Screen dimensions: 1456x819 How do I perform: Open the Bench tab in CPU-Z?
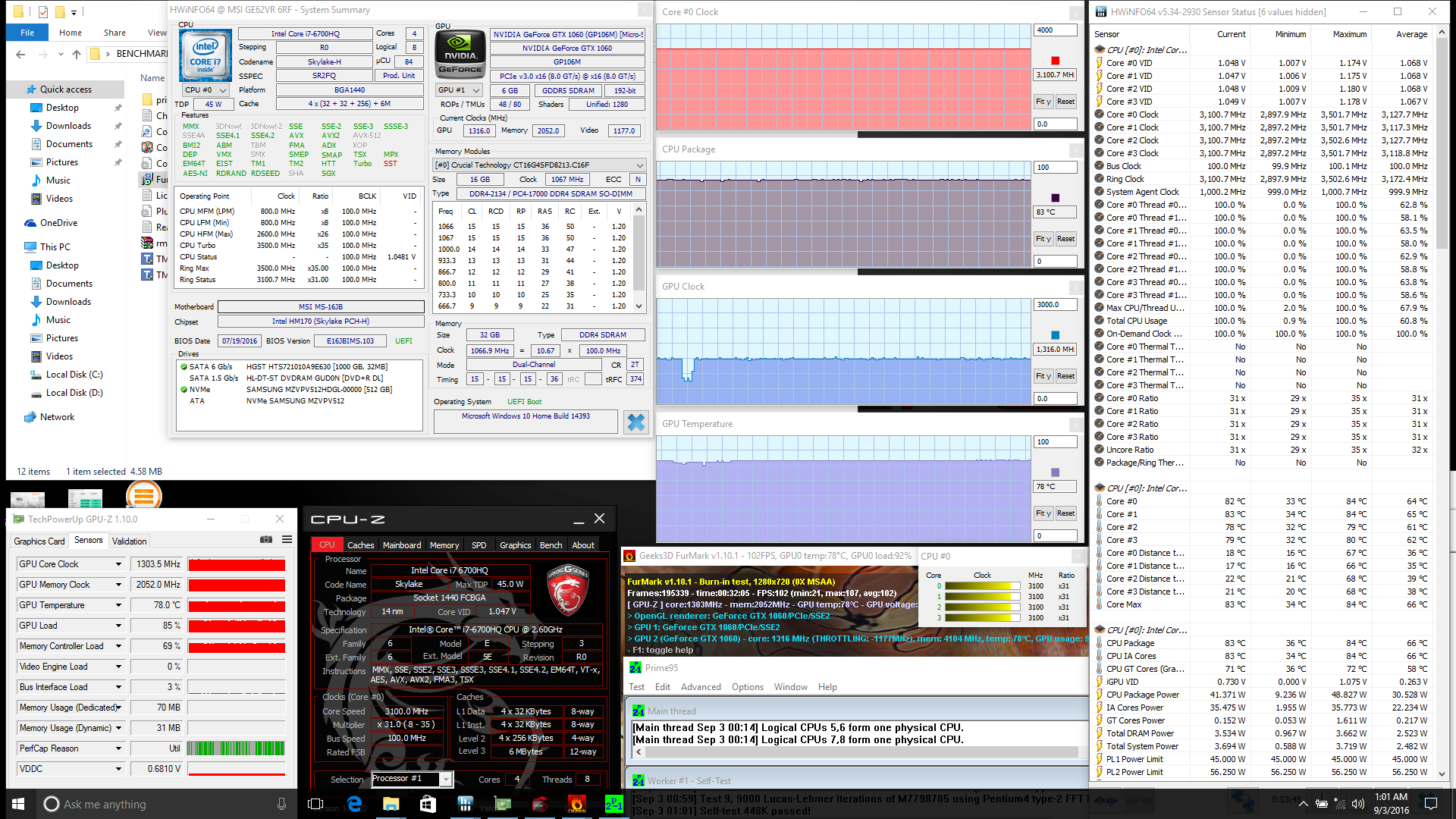(x=551, y=545)
